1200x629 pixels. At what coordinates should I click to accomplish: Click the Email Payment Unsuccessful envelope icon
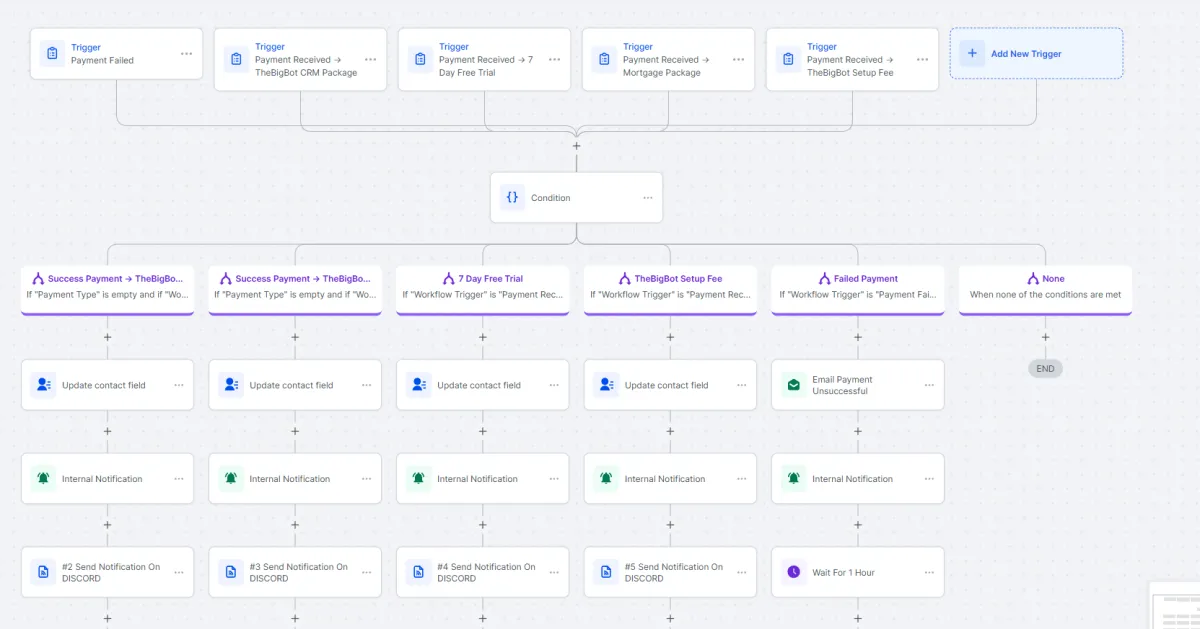(x=794, y=385)
